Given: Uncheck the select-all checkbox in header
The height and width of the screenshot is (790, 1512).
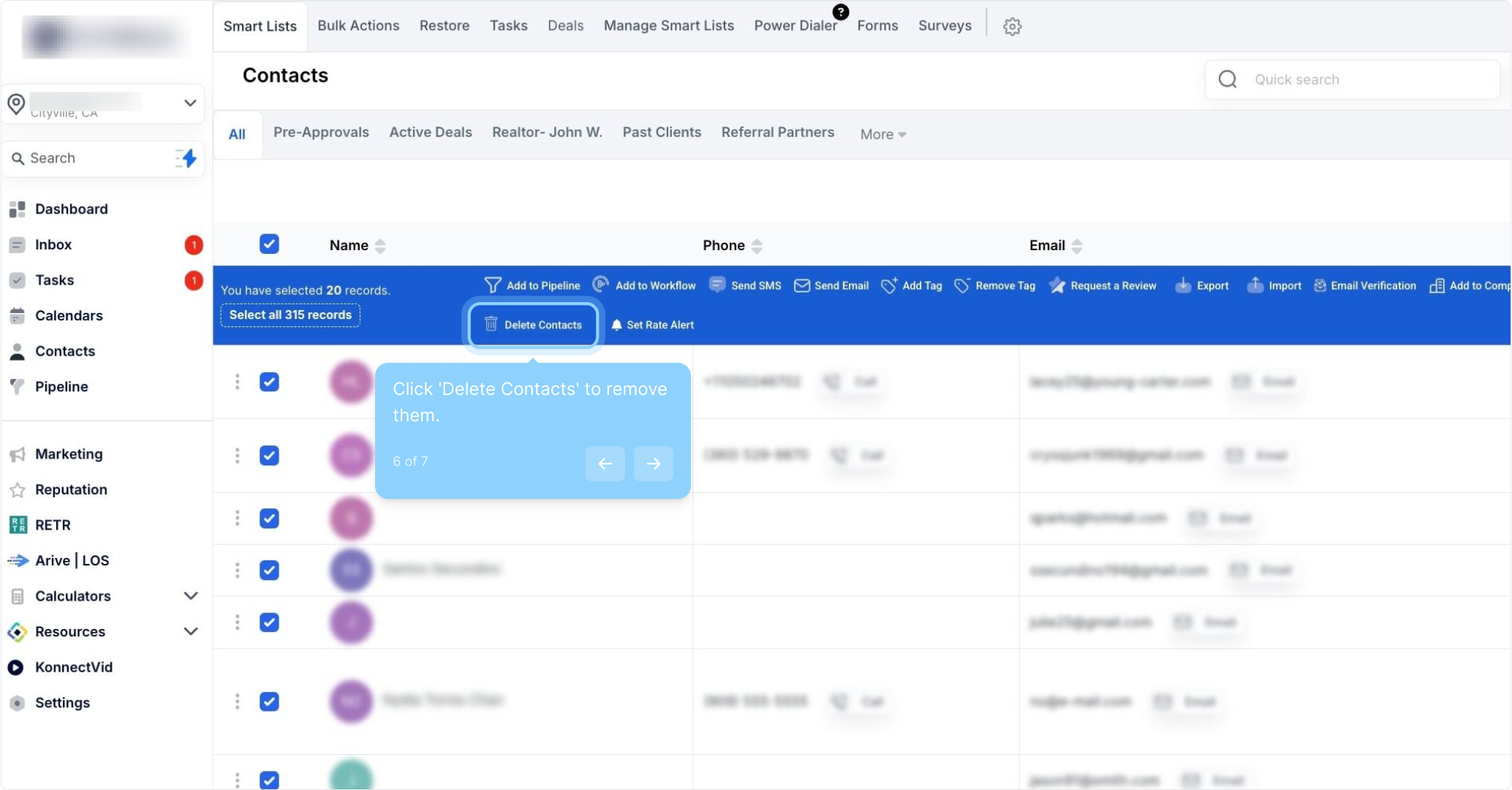Looking at the screenshot, I should [x=269, y=244].
